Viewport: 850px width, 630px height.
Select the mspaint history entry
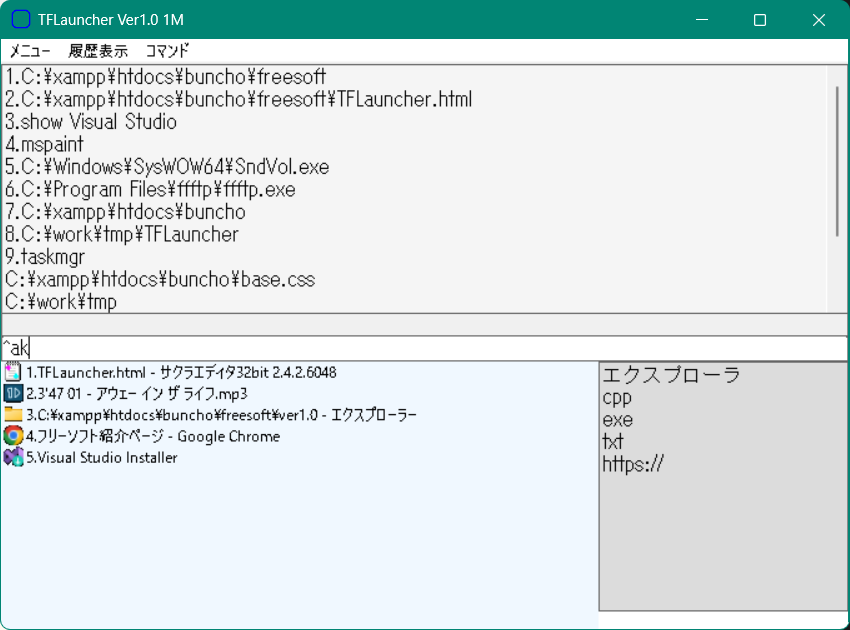point(45,145)
